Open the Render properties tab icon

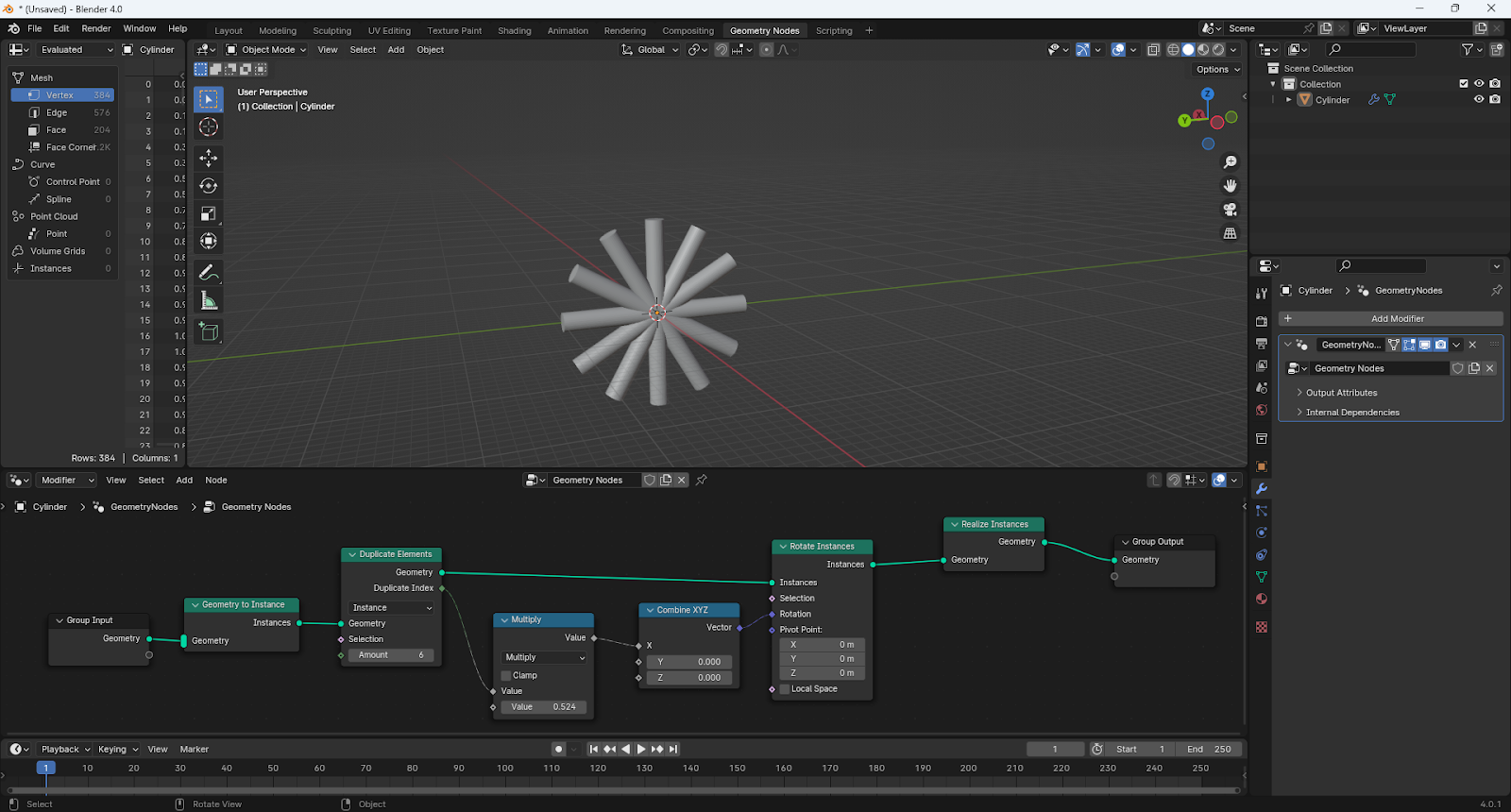point(1262,321)
